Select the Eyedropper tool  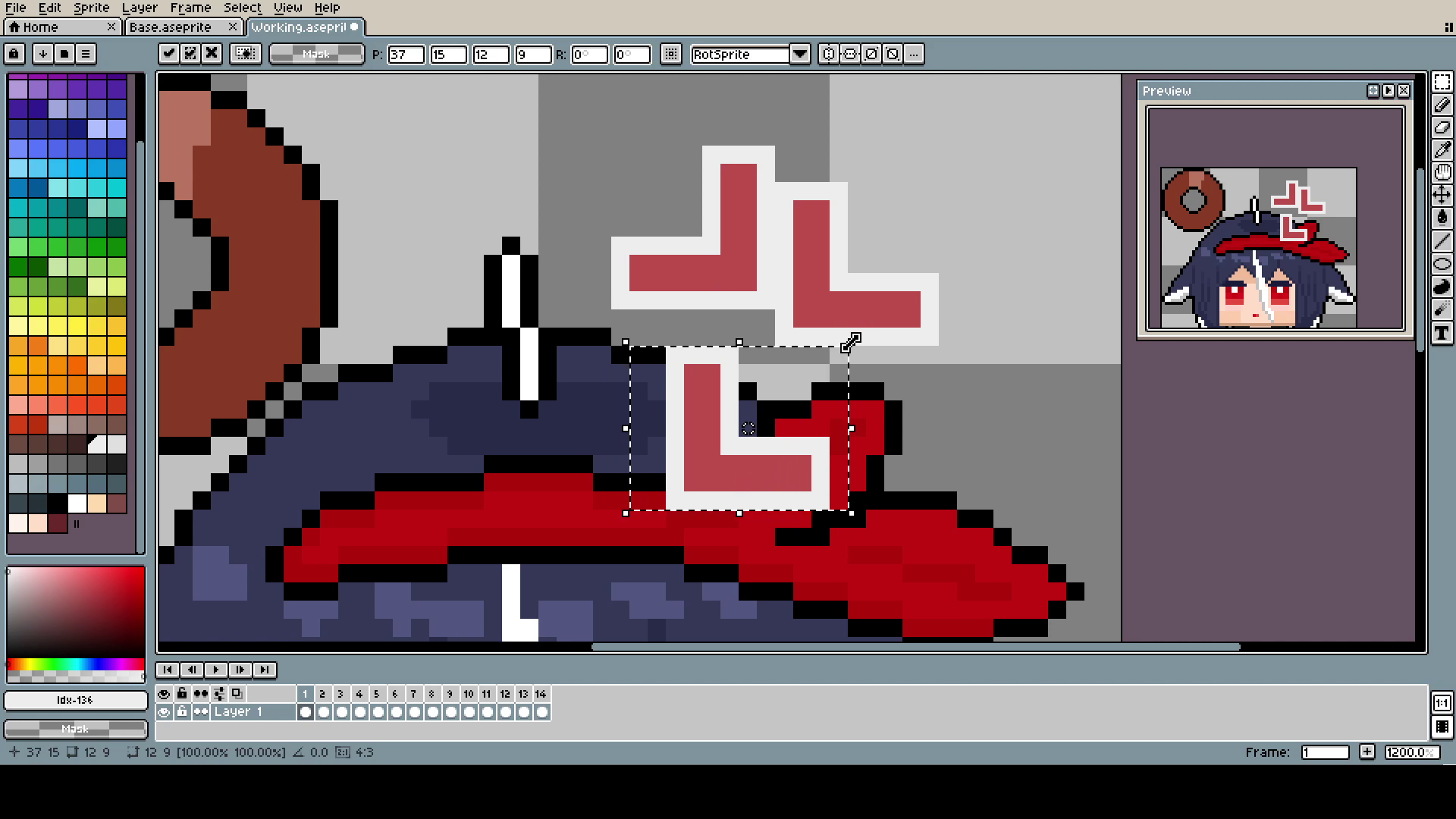click(1442, 150)
